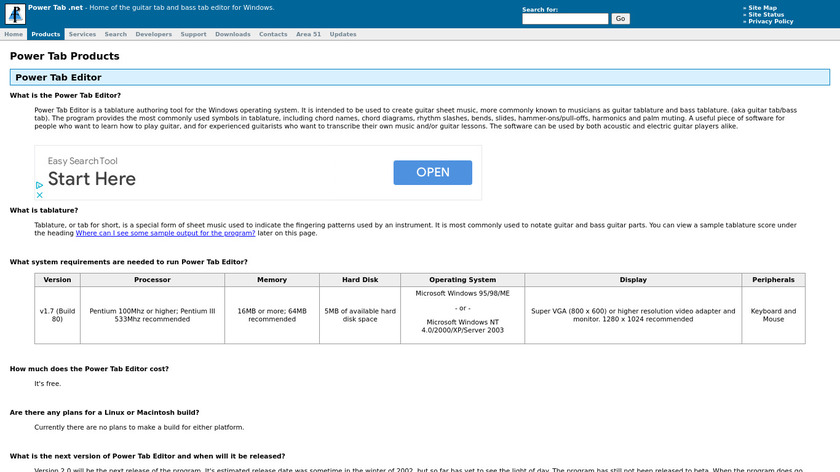Go to the Search menu item

tap(116, 34)
